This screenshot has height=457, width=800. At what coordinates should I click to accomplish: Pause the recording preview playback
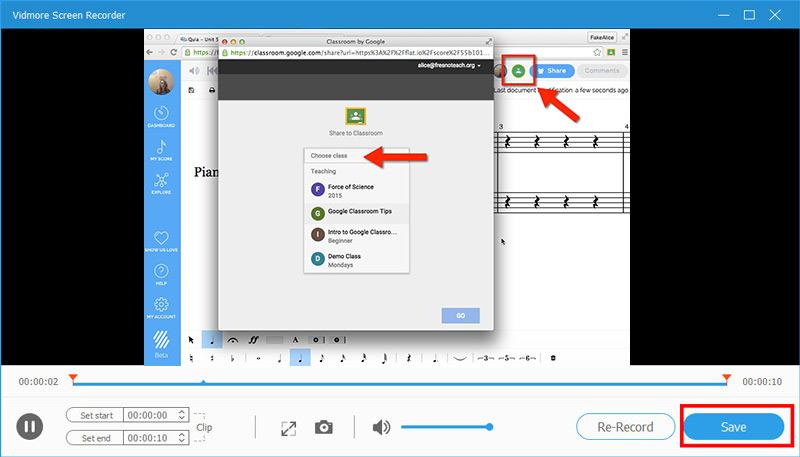[x=30, y=426]
